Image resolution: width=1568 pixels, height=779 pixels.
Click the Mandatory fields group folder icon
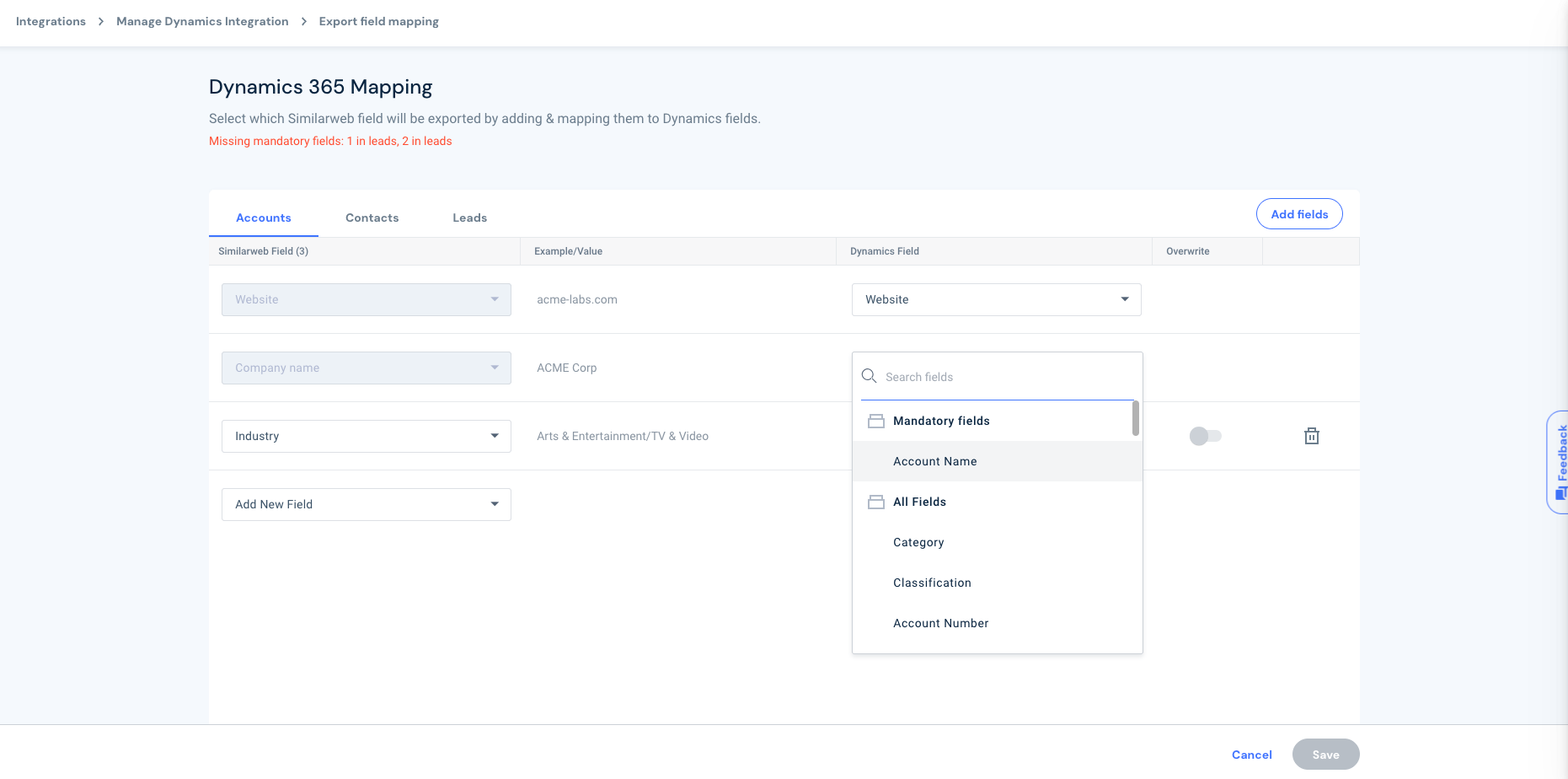coord(876,421)
